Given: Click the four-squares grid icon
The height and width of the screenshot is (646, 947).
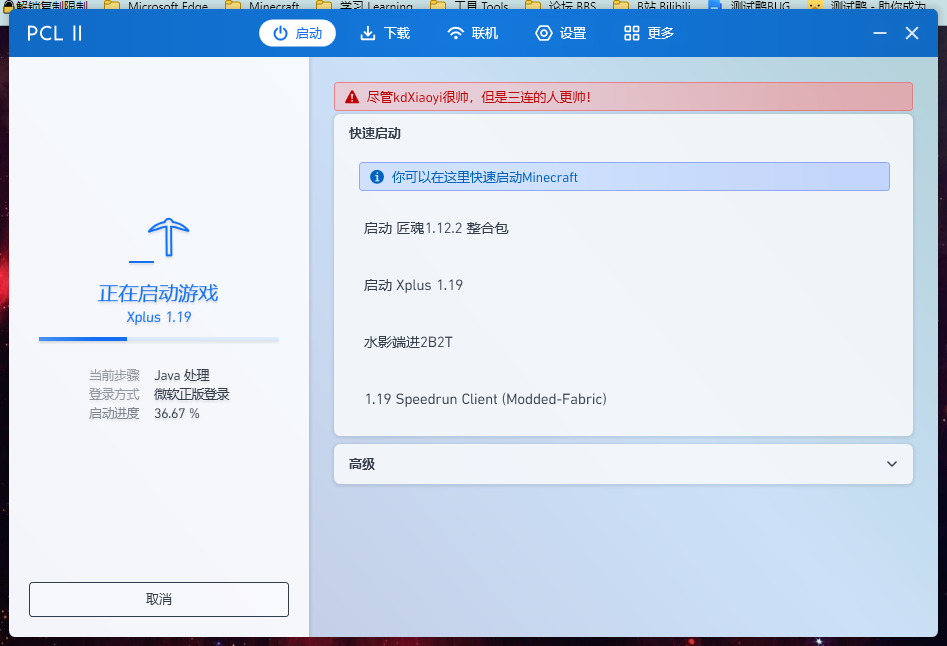Looking at the screenshot, I should [632, 33].
